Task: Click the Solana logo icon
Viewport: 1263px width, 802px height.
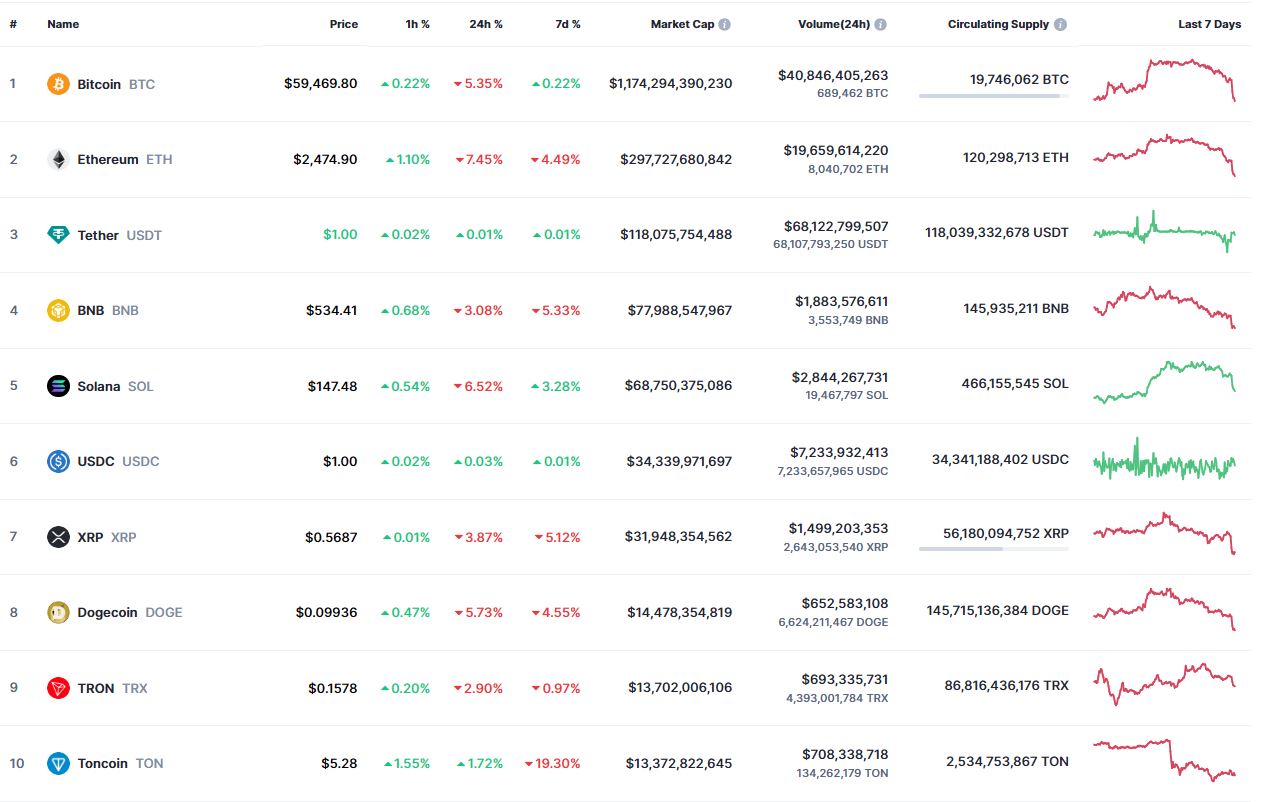Action: click(59, 386)
